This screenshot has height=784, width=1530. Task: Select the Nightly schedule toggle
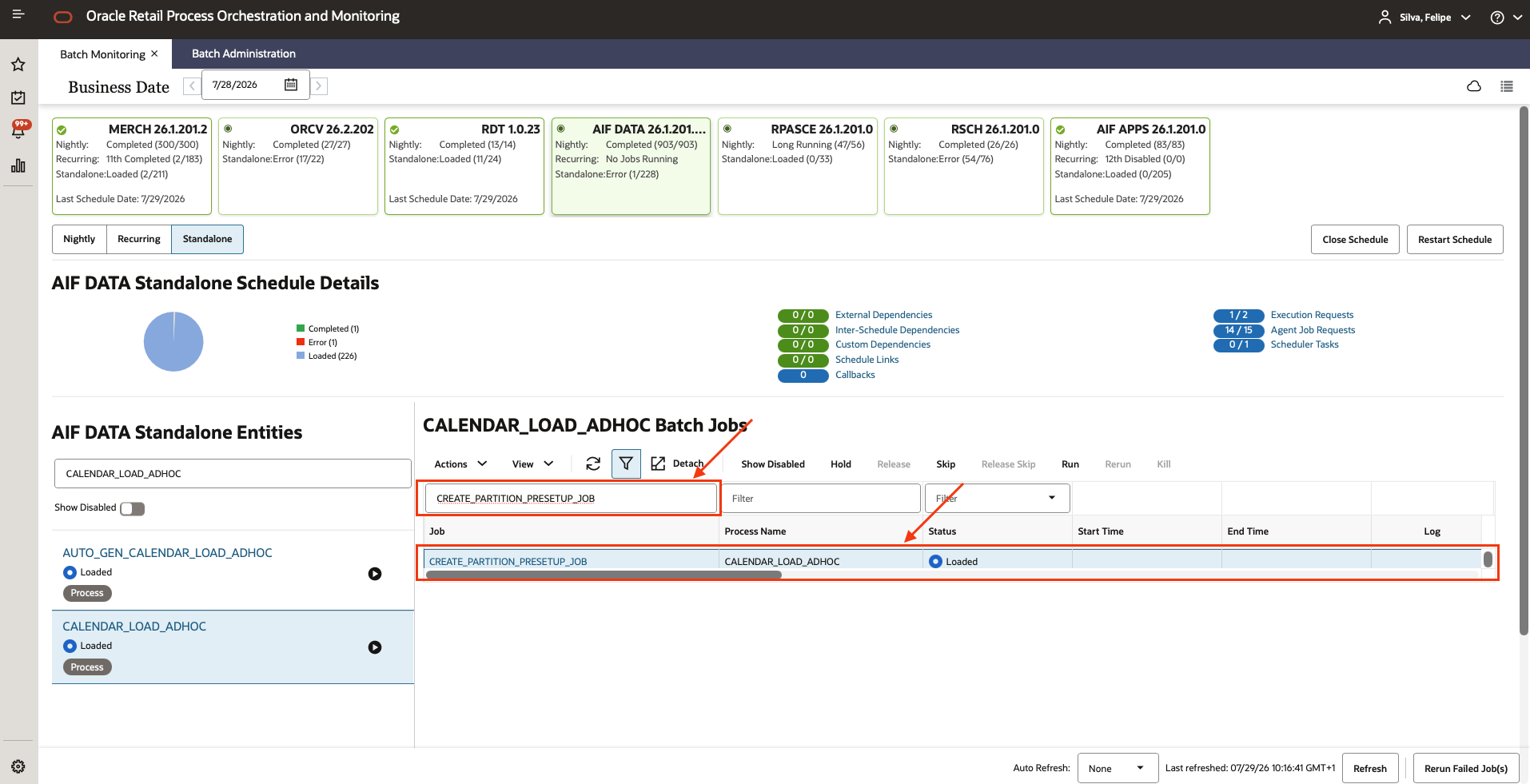click(x=79, y=239)
